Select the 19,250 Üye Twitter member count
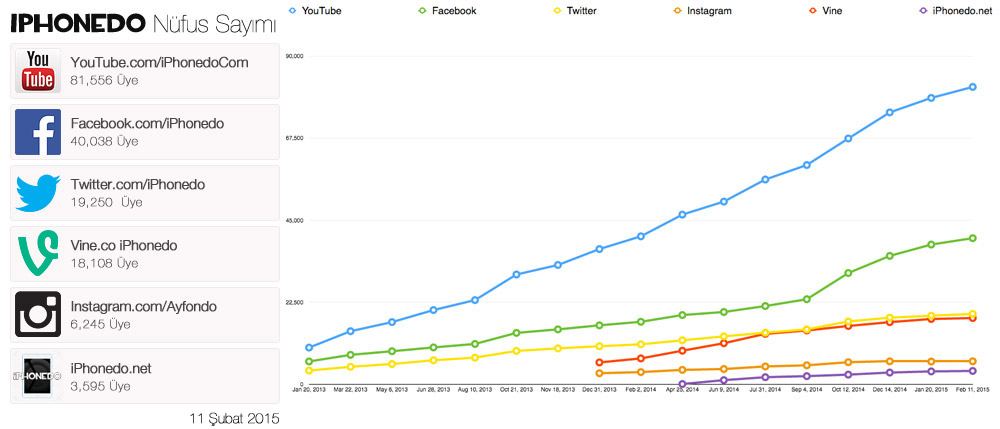1000x429 pixels. [x=107, y=203]
